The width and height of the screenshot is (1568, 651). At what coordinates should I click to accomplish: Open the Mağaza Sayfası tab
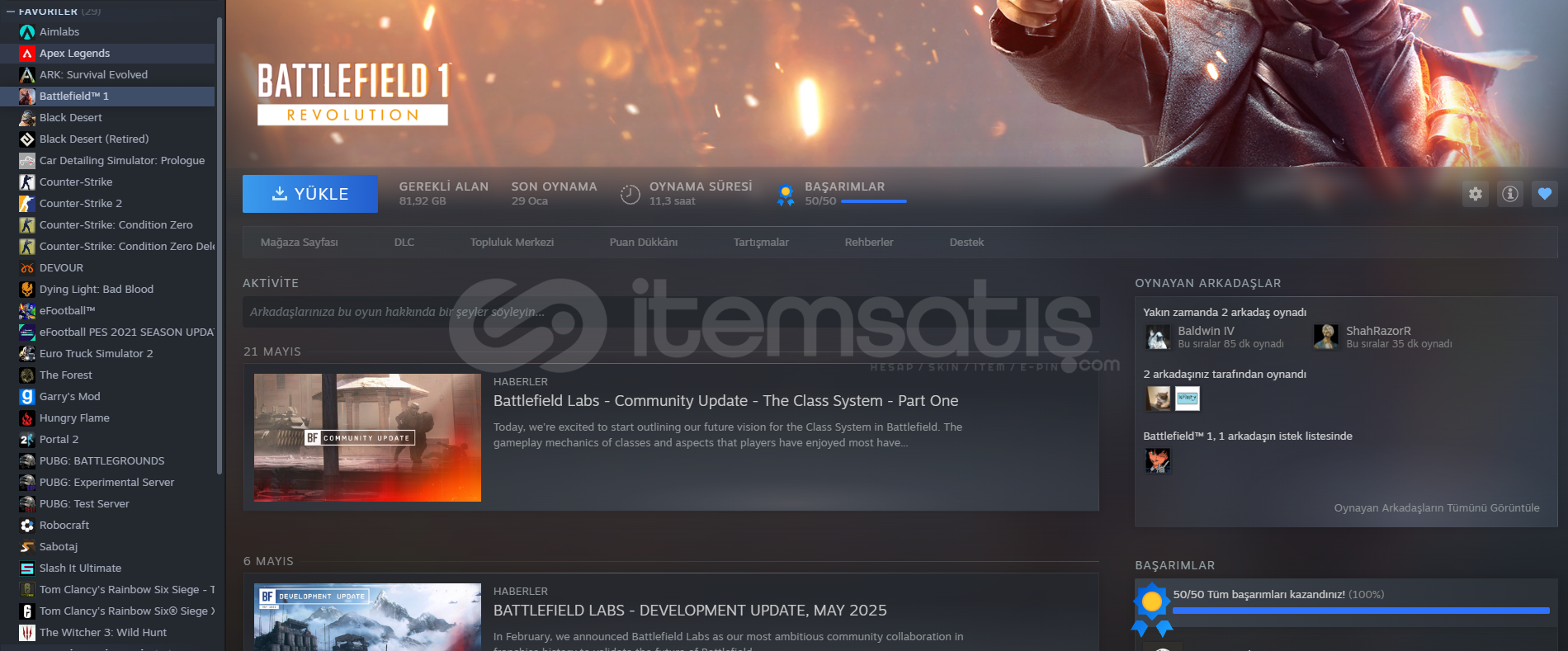[x=300, y=242]
